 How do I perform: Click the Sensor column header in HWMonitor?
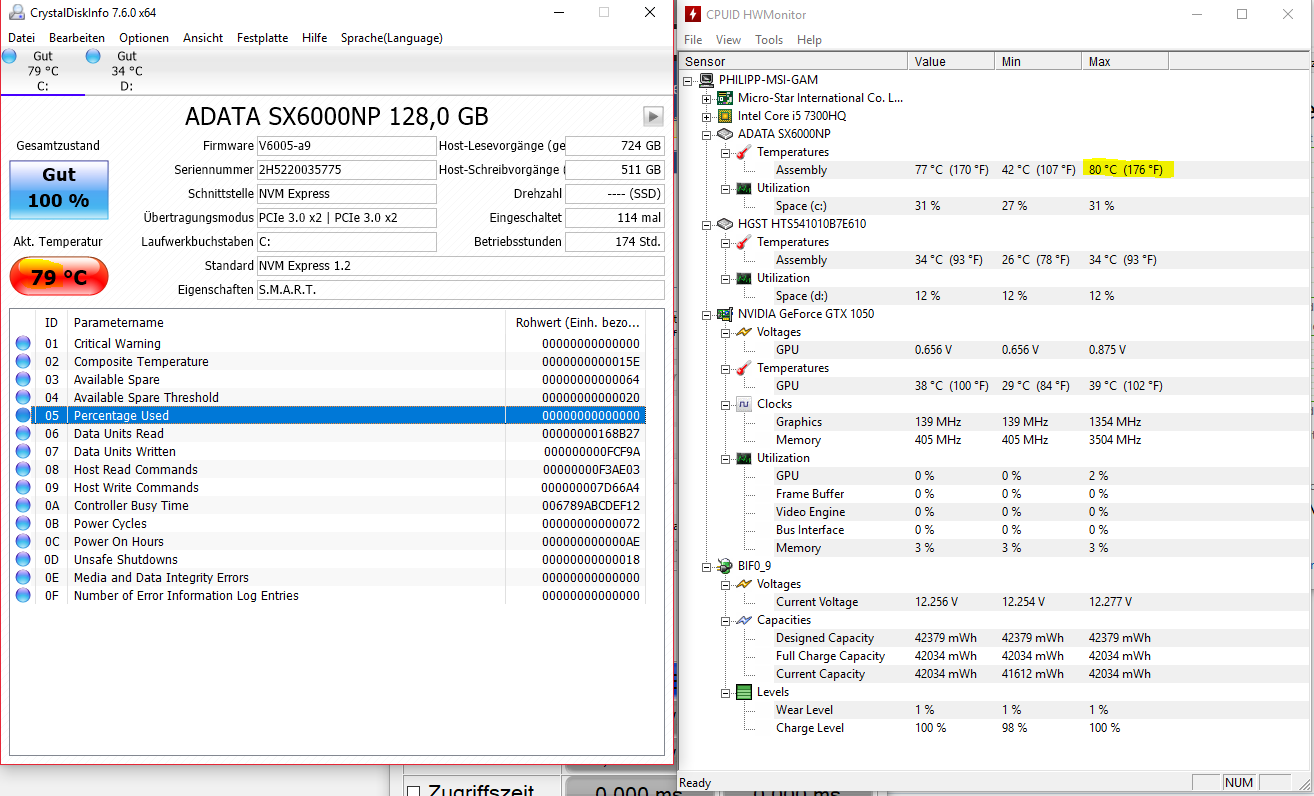coord(795,62)
